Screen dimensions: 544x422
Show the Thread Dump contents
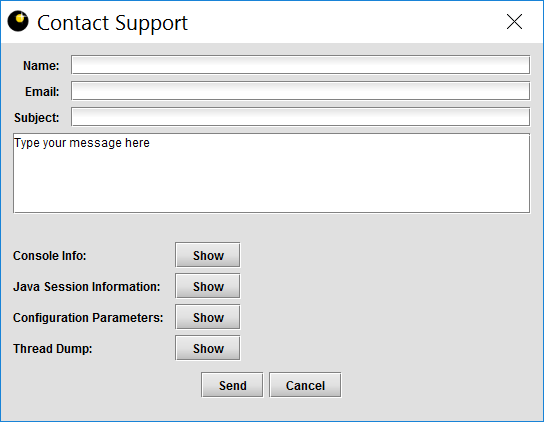(208, 348)
